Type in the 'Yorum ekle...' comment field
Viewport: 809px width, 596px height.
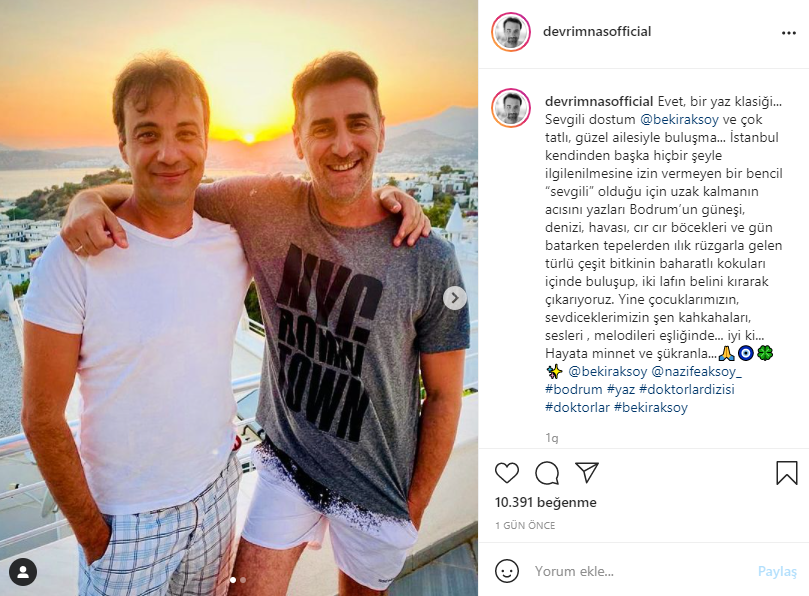640,572
